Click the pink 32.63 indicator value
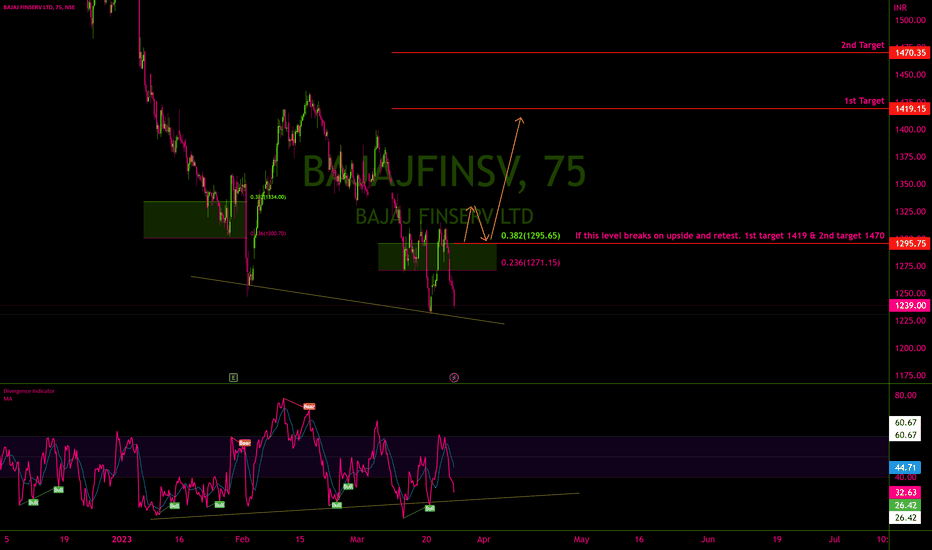Screen dimensions: 932x550 (x=905, y=492)
